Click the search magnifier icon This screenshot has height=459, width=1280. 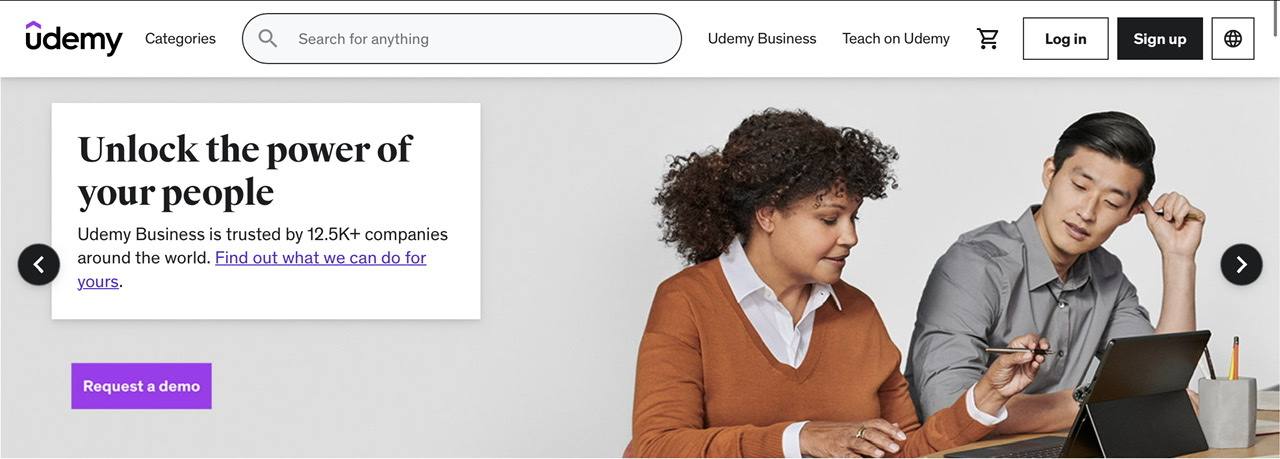pyautogui.click(x=268, y=39)
